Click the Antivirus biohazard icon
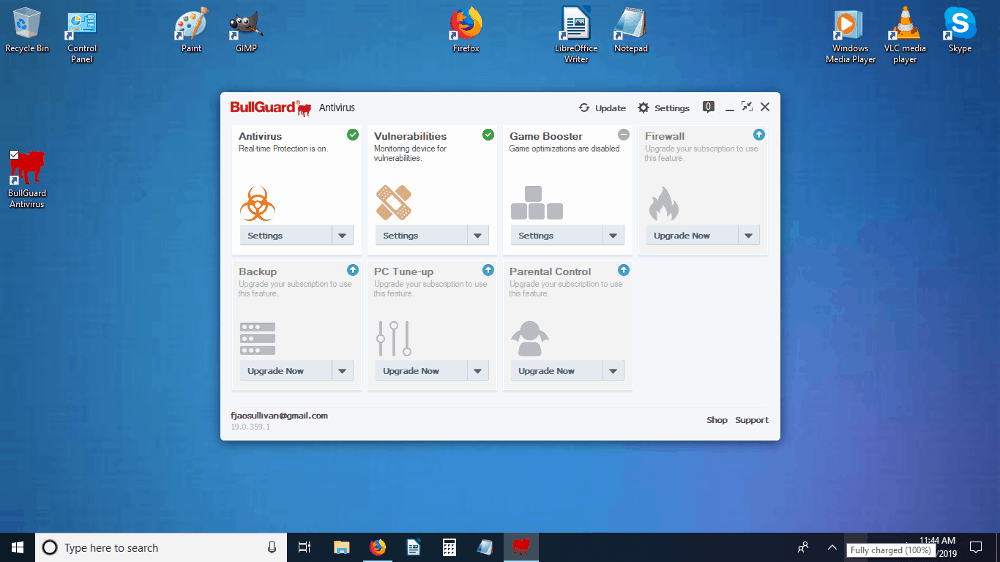Viewport: 1000px width, 562px height. click(x=257, y=203)
